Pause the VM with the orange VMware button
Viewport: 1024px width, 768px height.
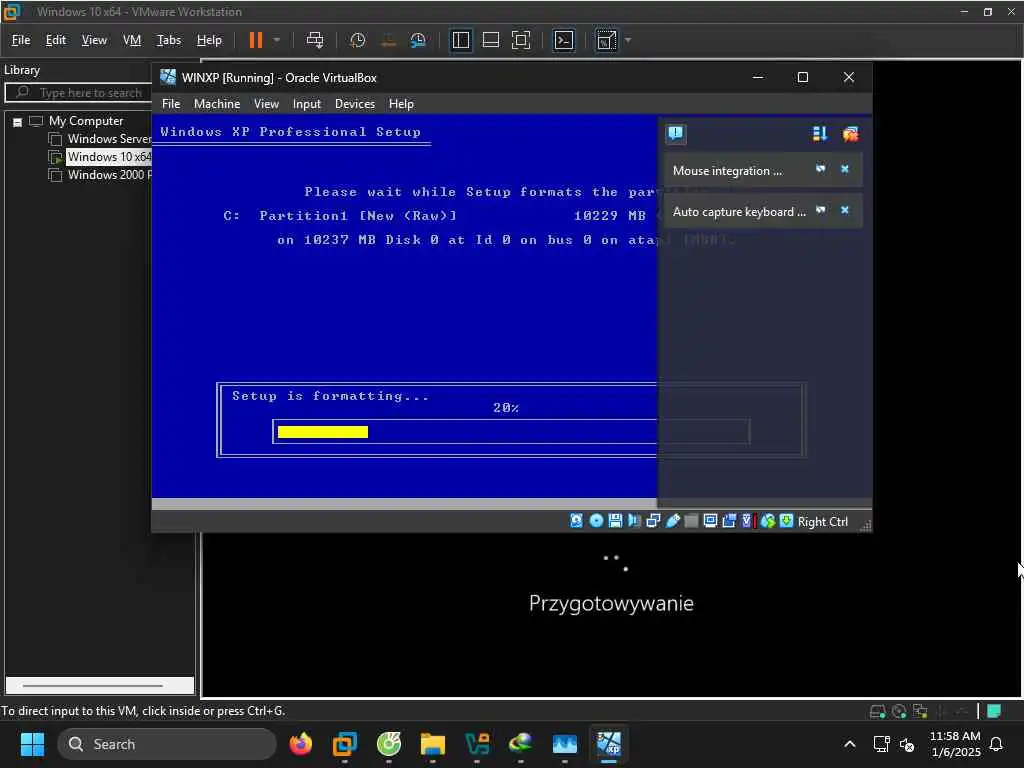(255, 40)
